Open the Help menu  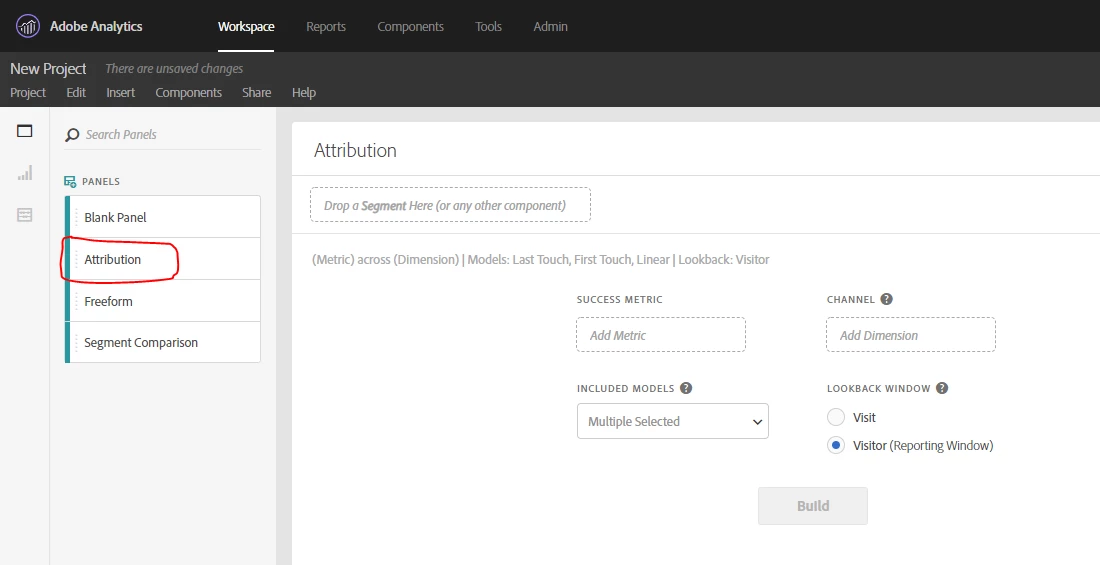click(304, 93)
